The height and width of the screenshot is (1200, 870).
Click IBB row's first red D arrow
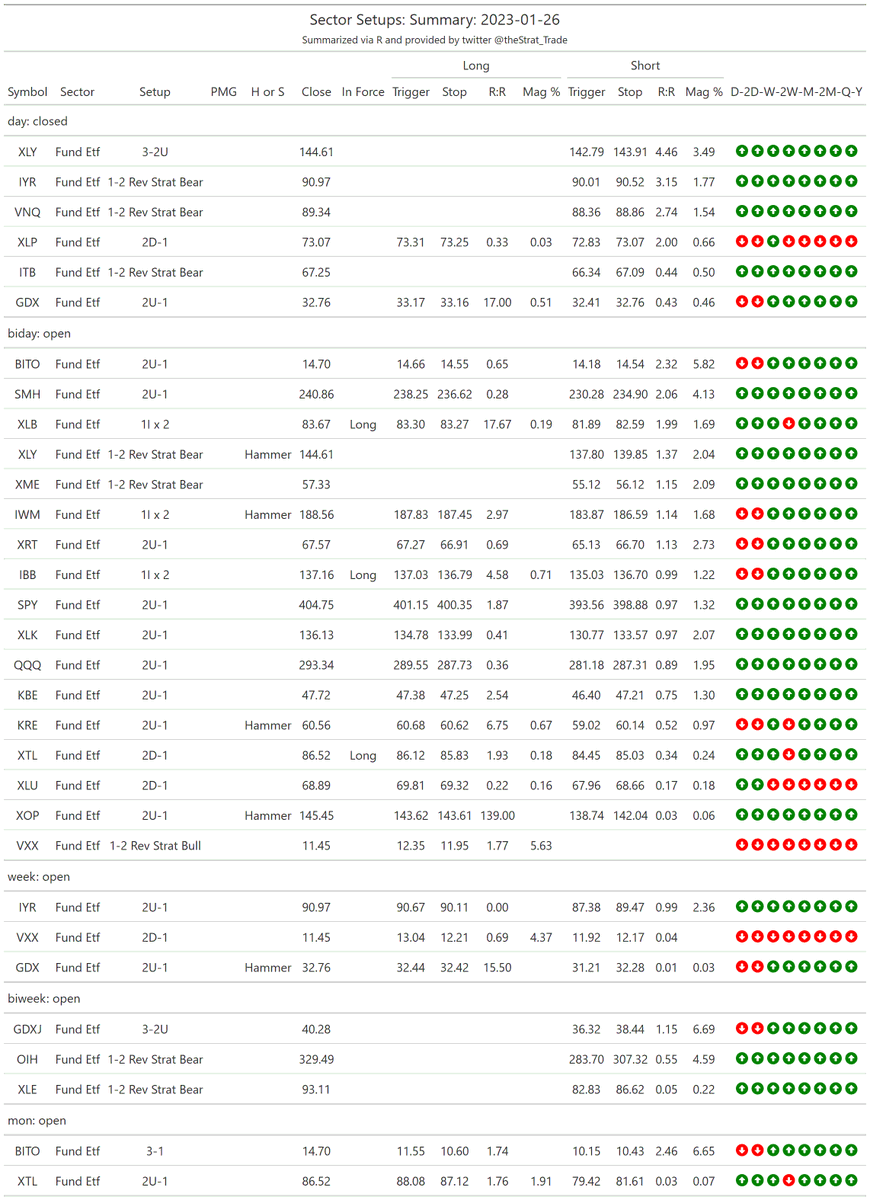(742, 574)
